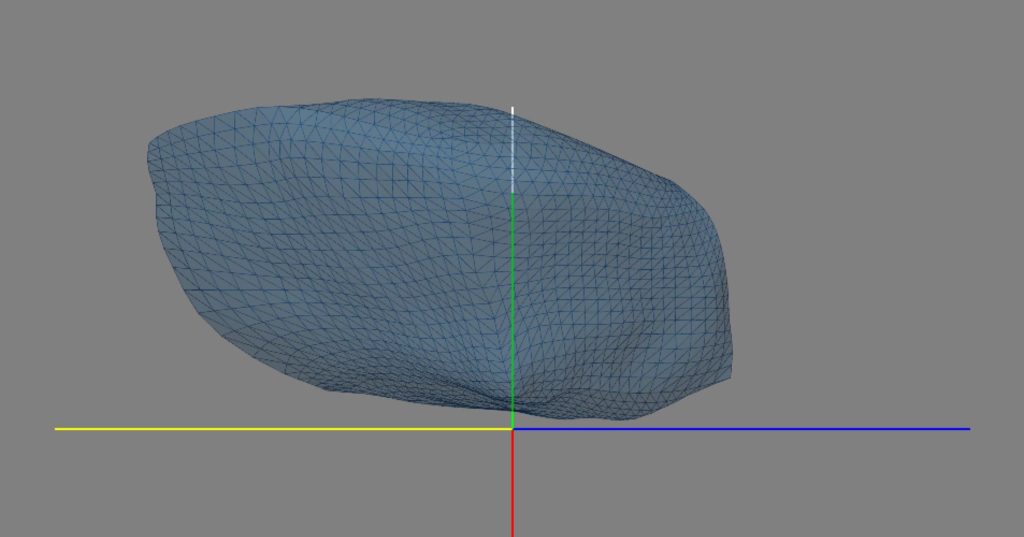Click the blue axis line
The width and height of the screenshot is (1024, 537).
point(740,429)
